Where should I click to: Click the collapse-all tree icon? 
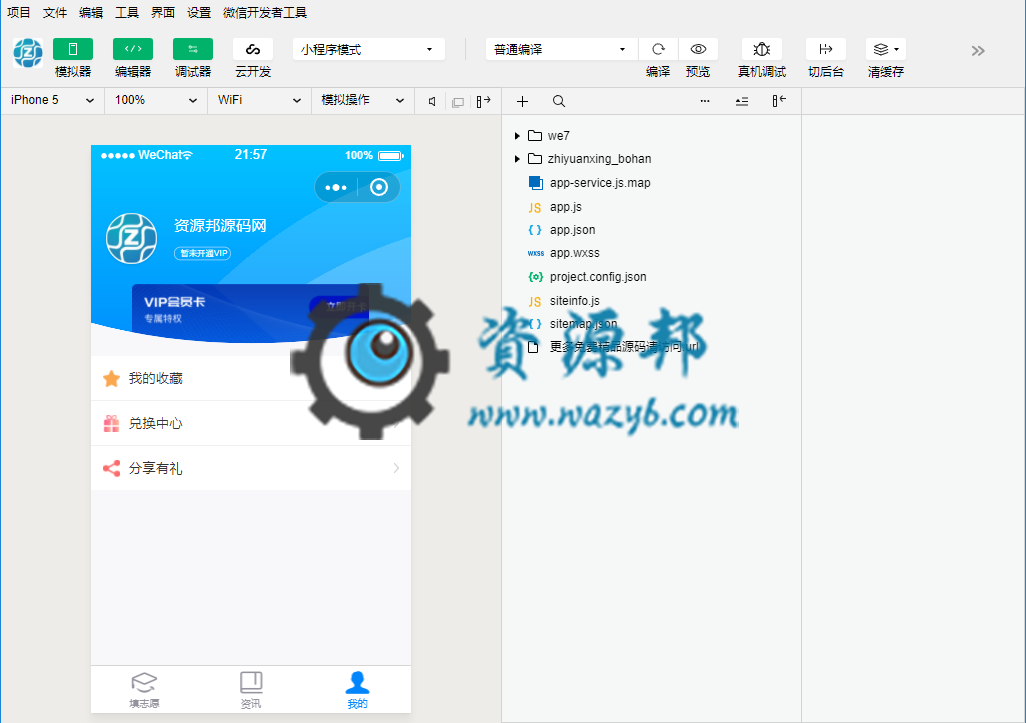(741, 101)
